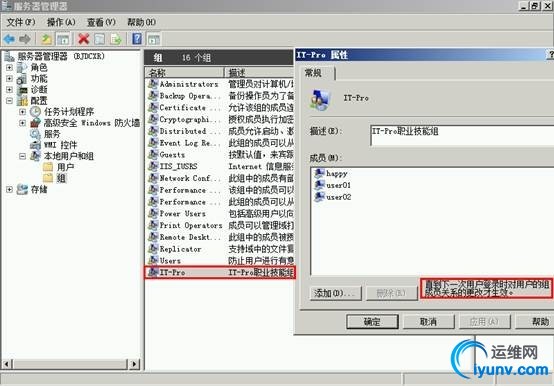Screen dimensions: 554x386
Task: Collapse the 本地用户和组 node
Action: click(23, 156)
